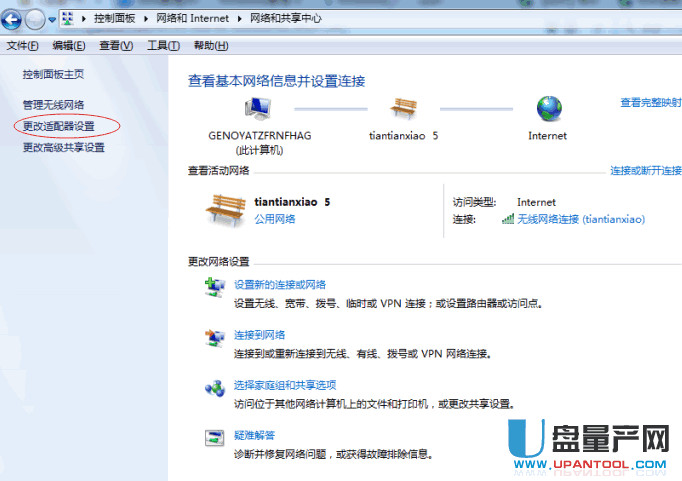Screen dimensions: 682x481
Task: Open 查看完整映射 link
Action: click(651, 103)
